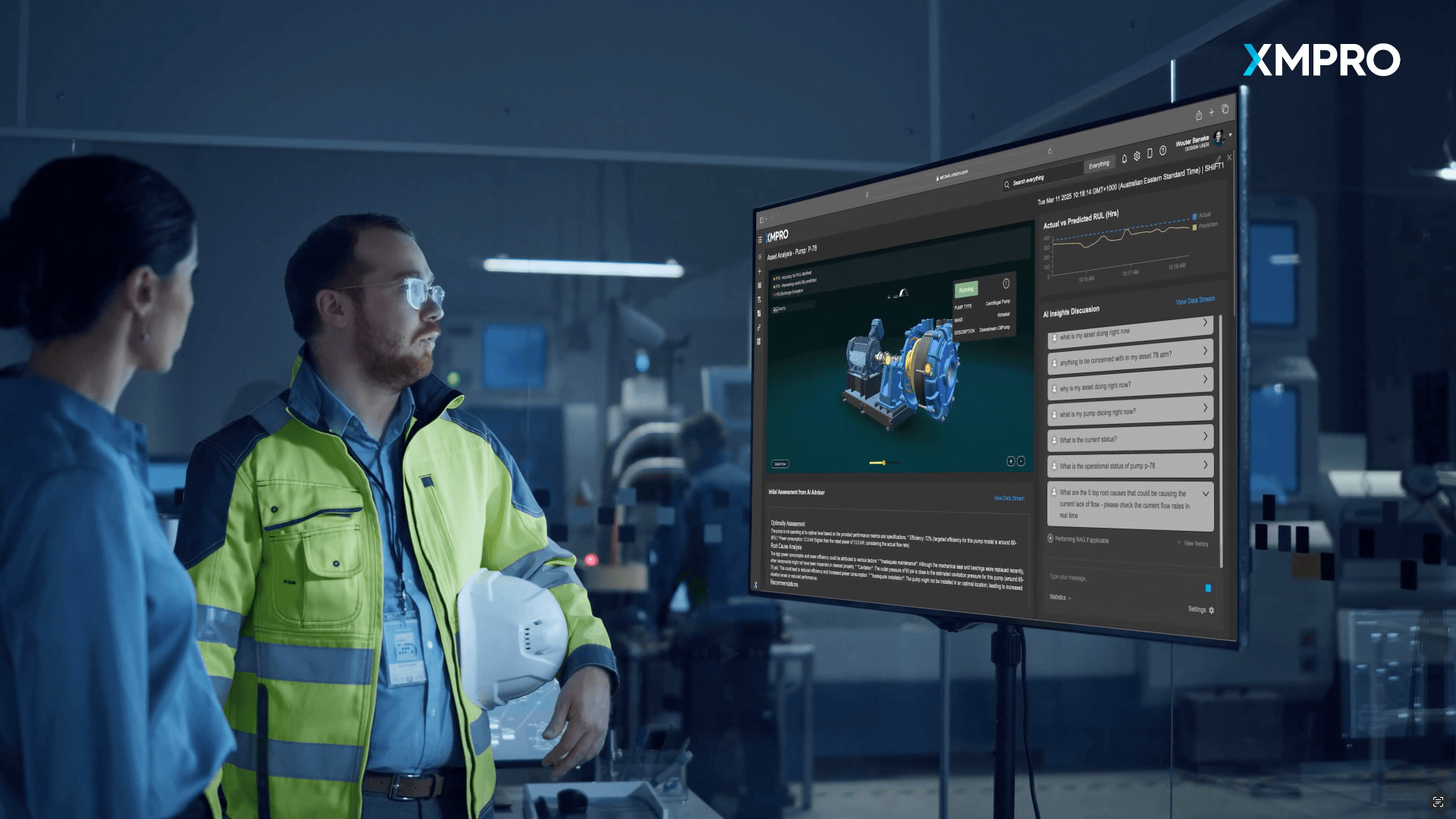Image resolution: width=1456 pixels, height=819 pixels.
Task: Open the Wouter Beneke user menu arrow
Action: point(1230,135)
